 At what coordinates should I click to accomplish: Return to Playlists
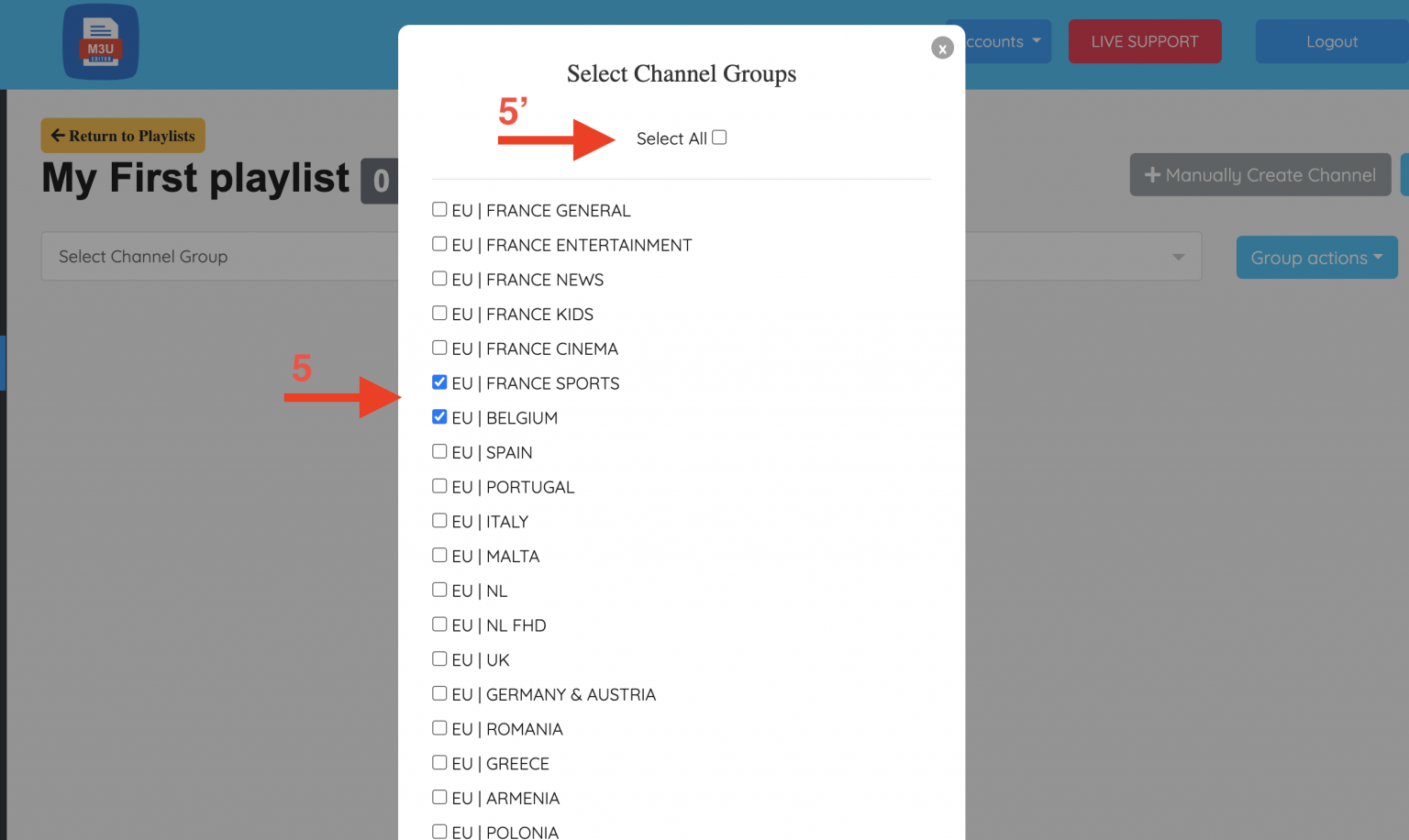click(x=123, y=136)
